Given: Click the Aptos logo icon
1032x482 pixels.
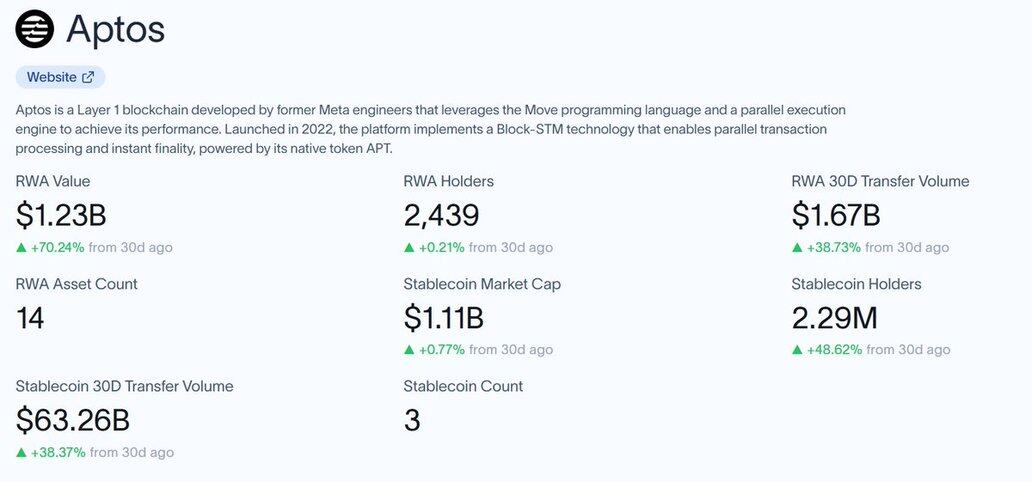Looking at the screenshot, I should [35, 29].
